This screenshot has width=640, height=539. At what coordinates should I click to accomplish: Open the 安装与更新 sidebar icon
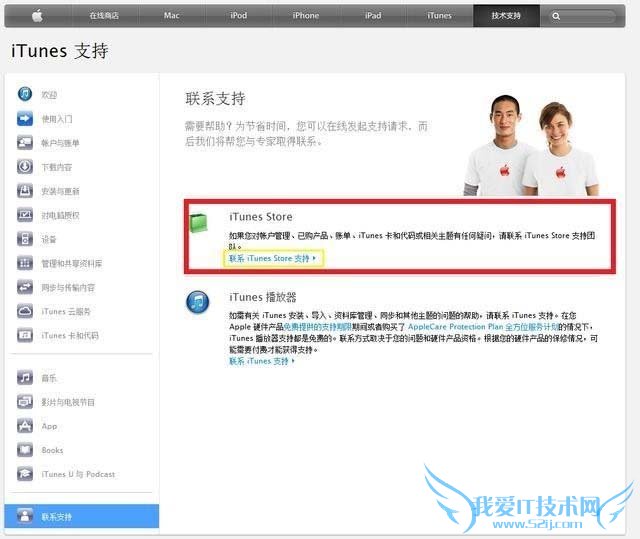point(25,191)
